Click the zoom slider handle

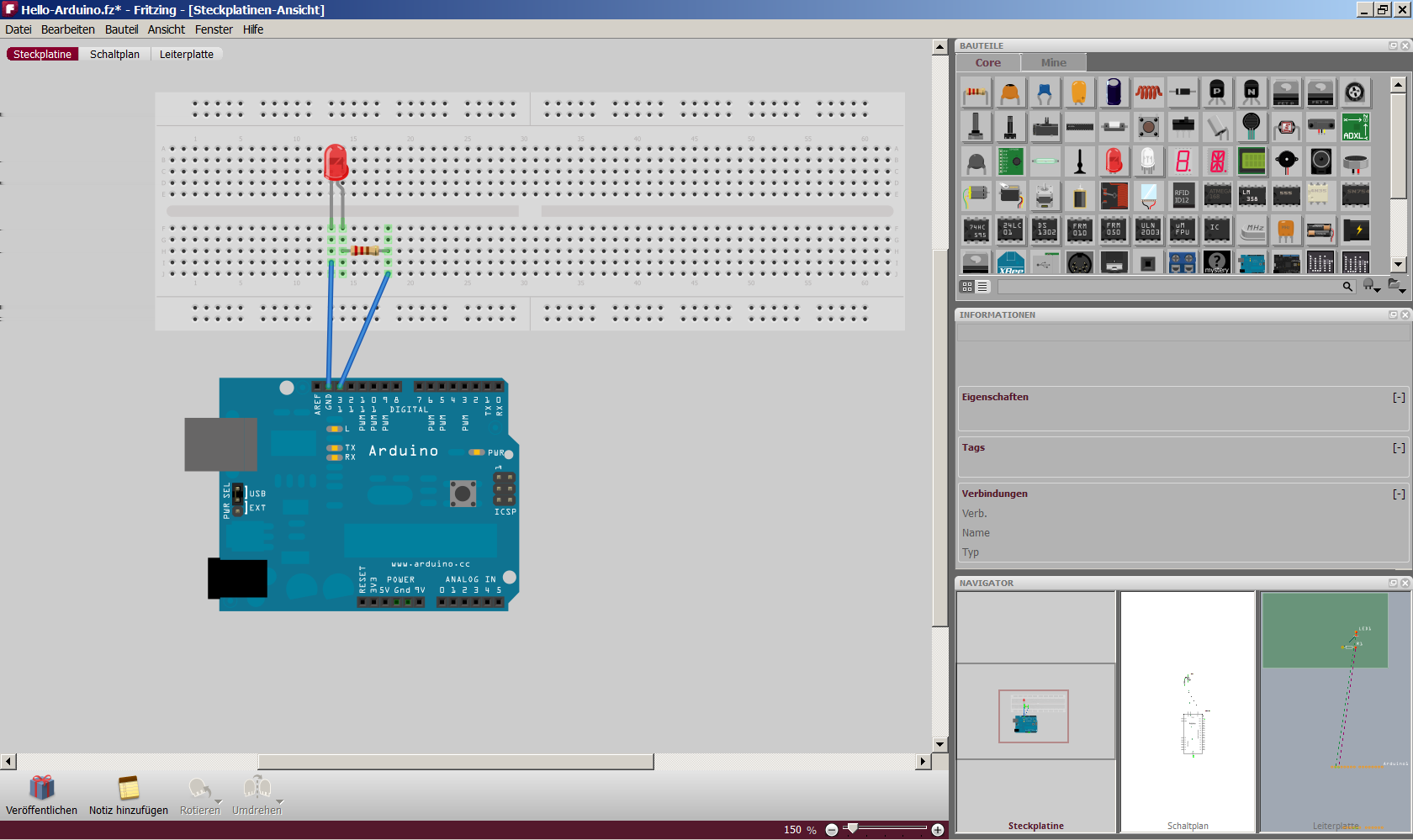point(852,829)
